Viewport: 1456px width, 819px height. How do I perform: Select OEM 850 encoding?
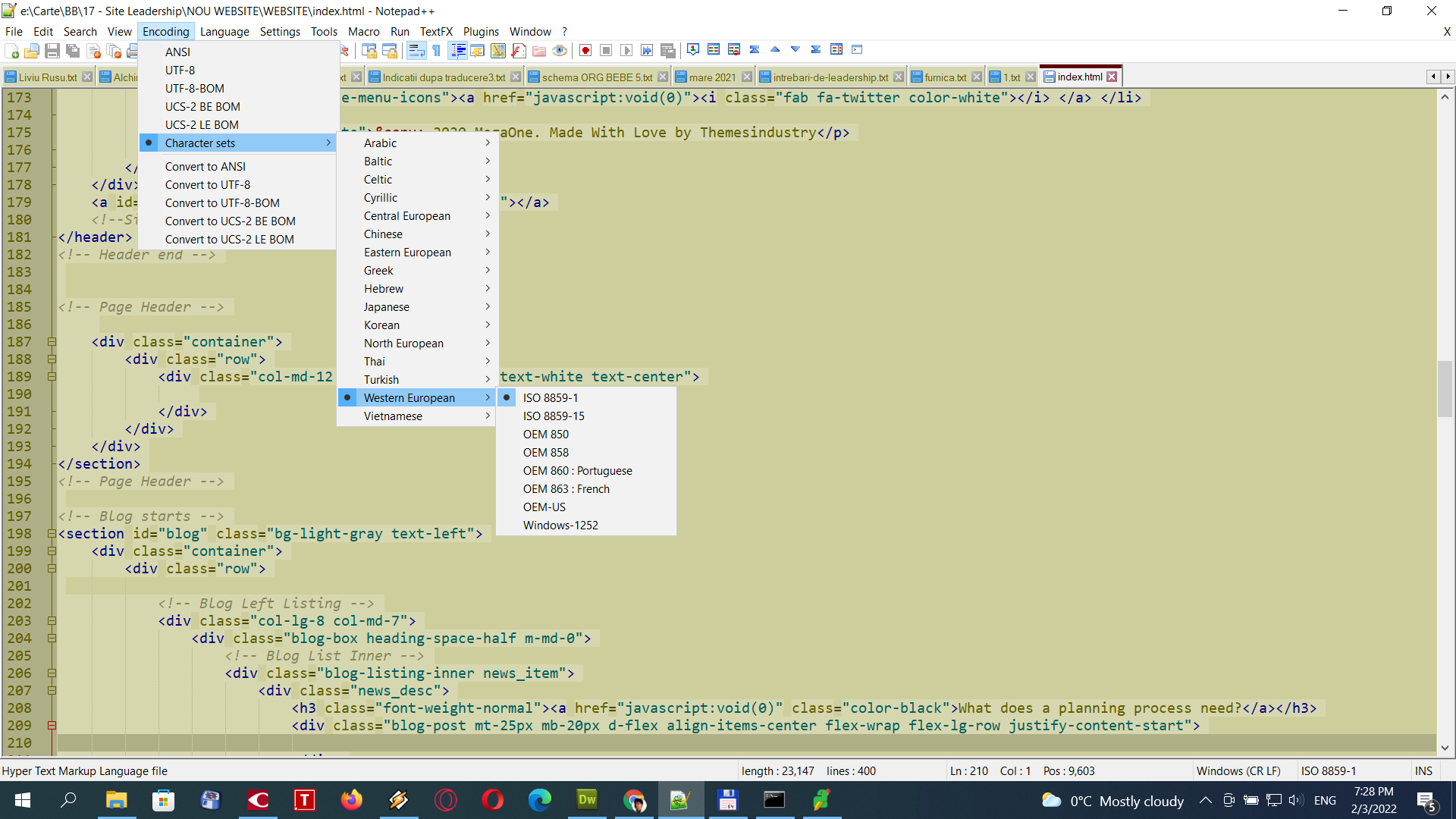pos(586,434)
